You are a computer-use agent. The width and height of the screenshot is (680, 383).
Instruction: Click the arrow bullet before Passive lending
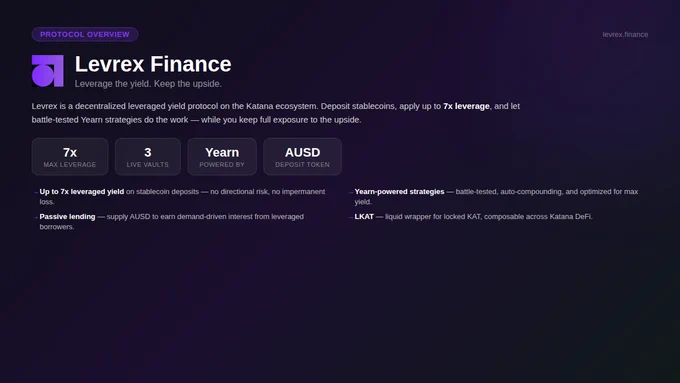(36, 217)
